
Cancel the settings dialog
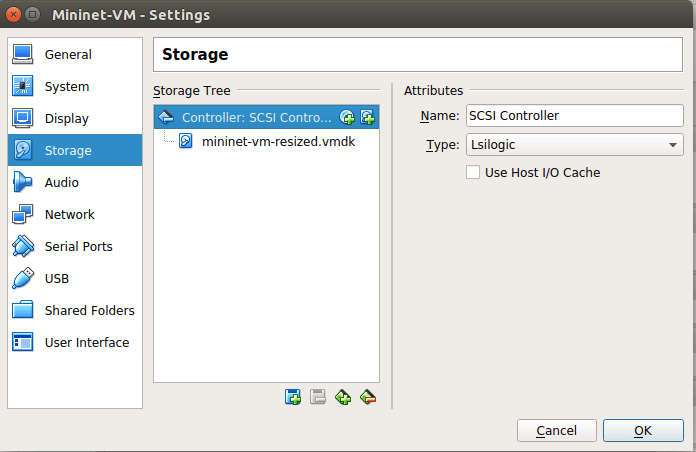click(556, 430)
